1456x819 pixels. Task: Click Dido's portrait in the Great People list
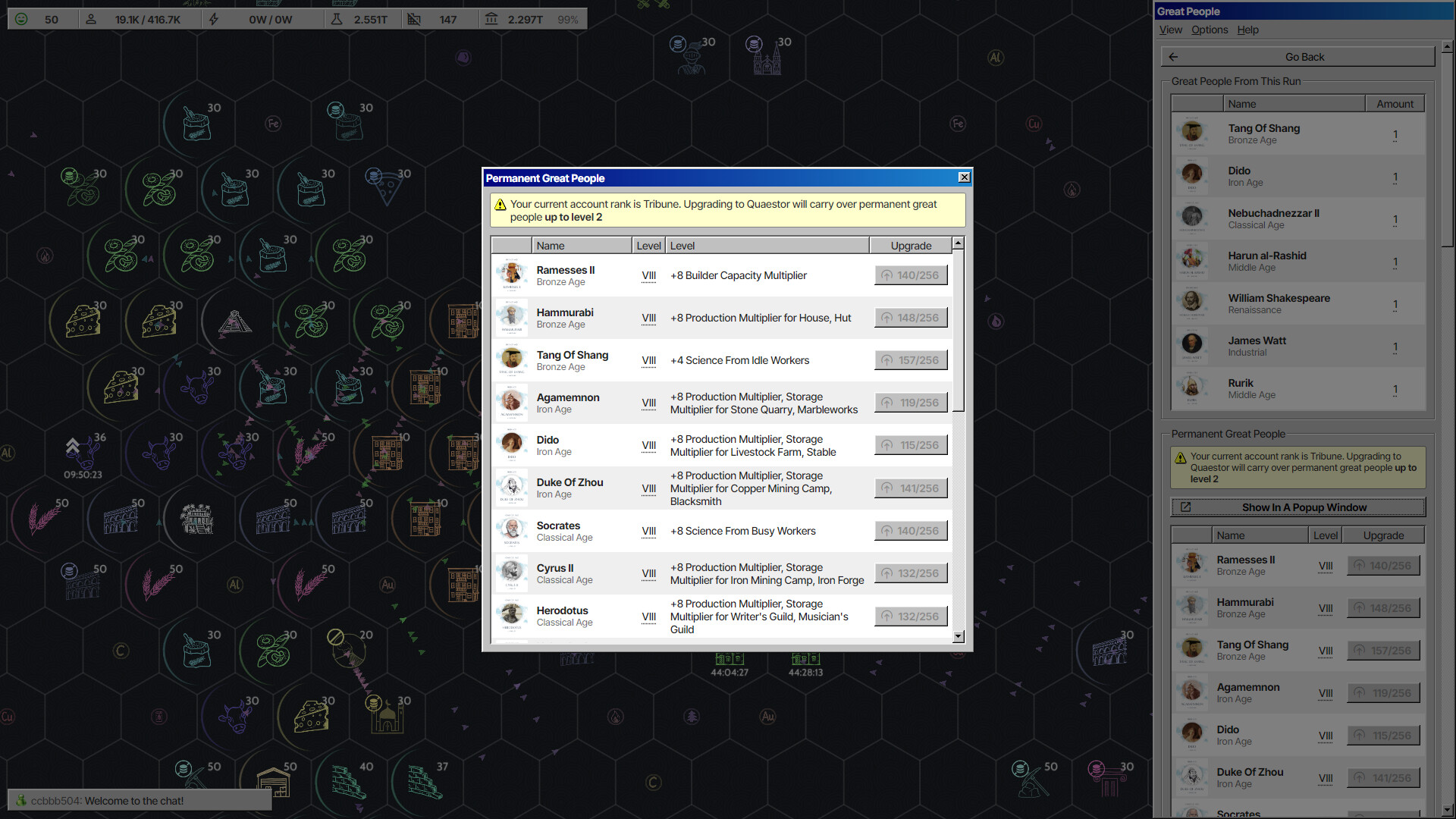point(1192,176)
